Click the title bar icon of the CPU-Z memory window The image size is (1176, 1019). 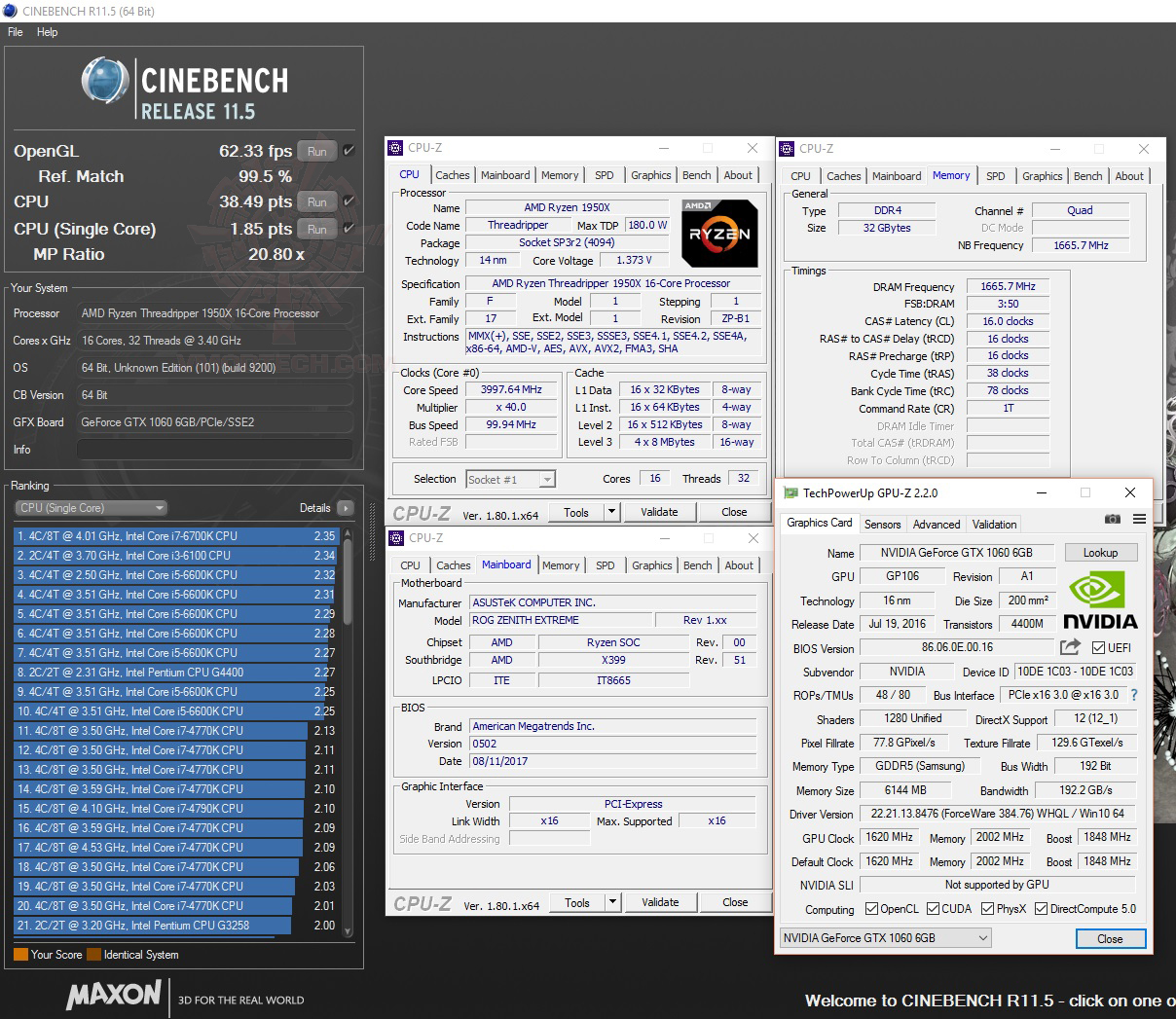point(787,149)
